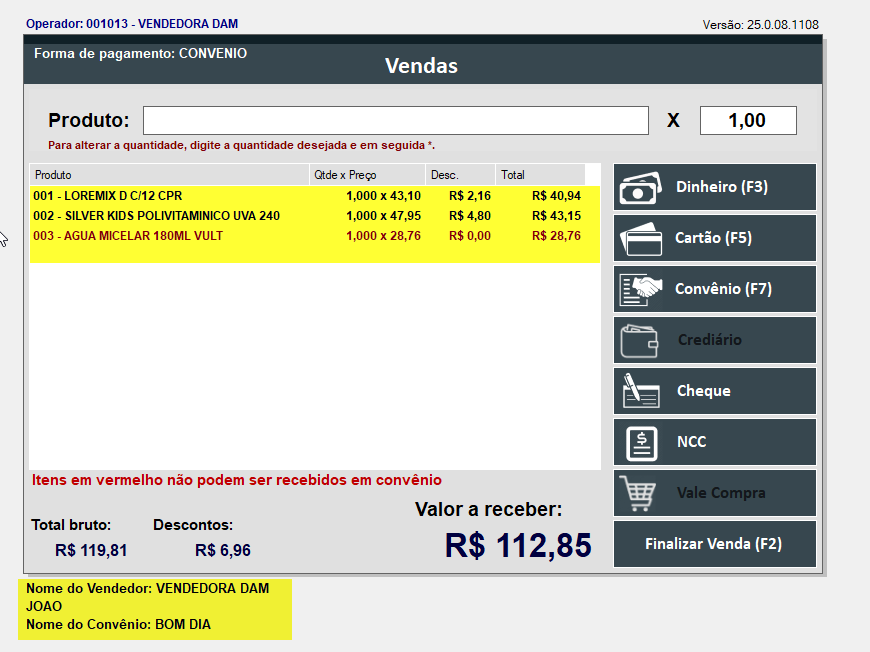Screen dimensions: 870x652
Task: Choose Cartão (F5) payment
Action: [x=715, y=238]
